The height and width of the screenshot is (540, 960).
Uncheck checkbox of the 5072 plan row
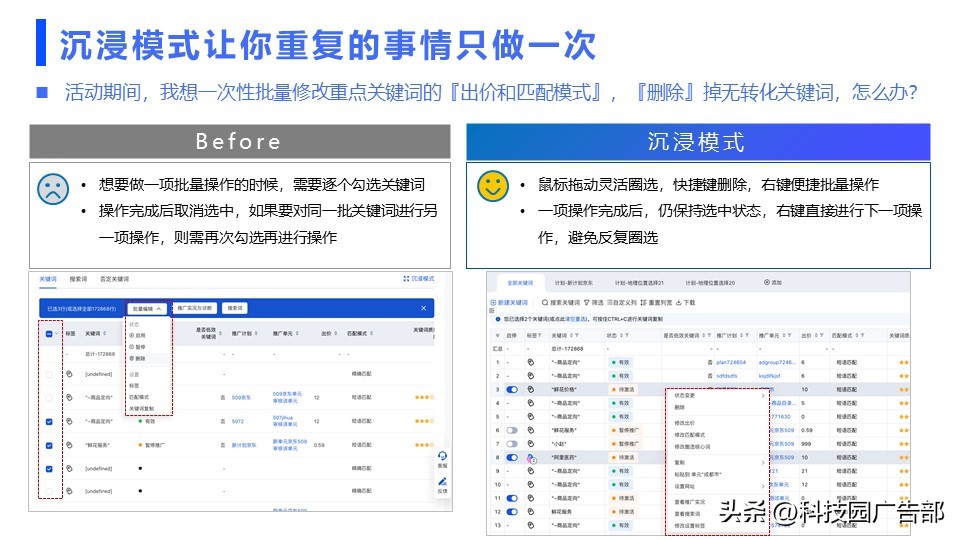click(x=49, y=421)
